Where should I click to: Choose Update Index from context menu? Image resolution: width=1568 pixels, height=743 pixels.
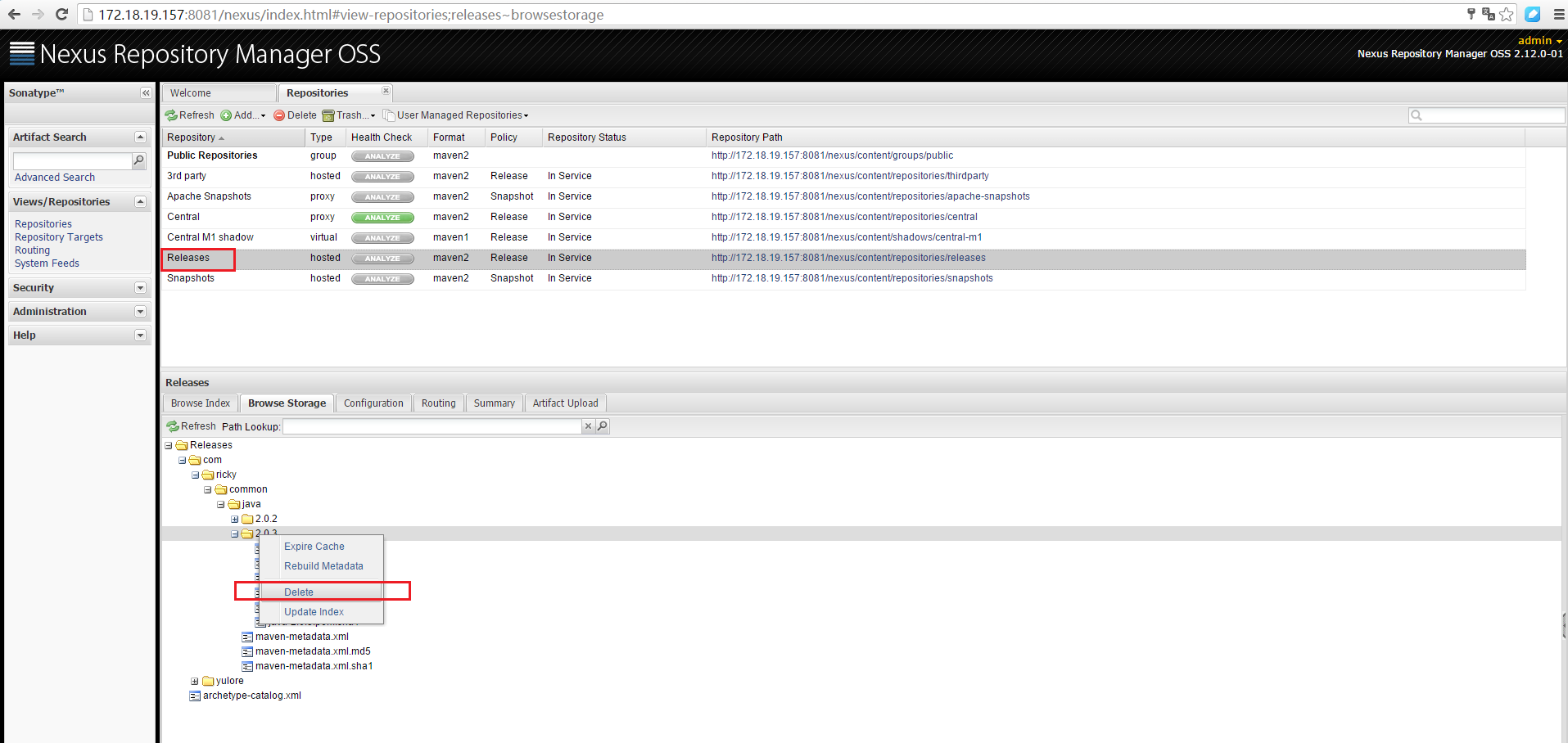tap(321, 612)
